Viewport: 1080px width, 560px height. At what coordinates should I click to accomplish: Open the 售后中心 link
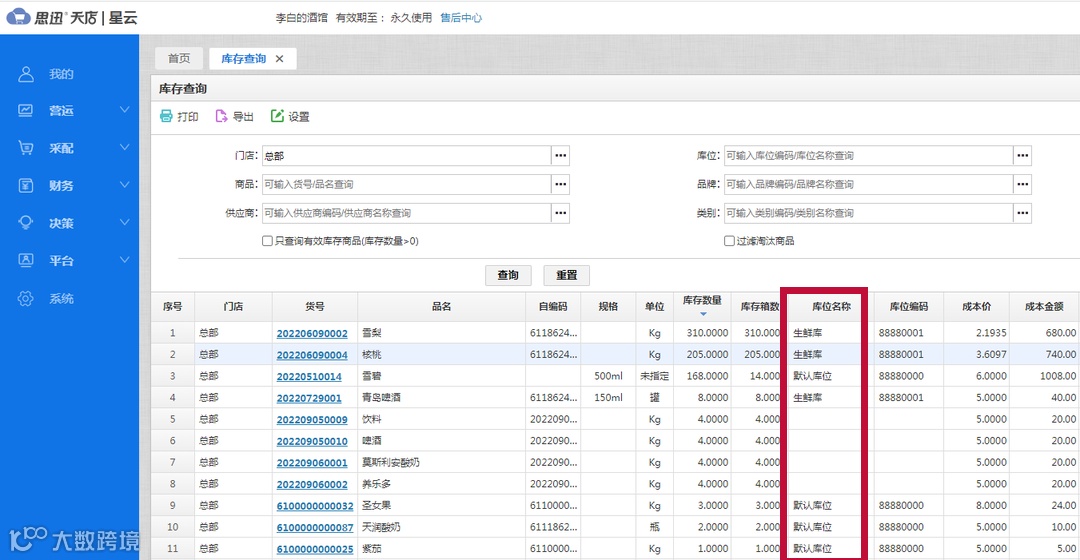(461, 18)
